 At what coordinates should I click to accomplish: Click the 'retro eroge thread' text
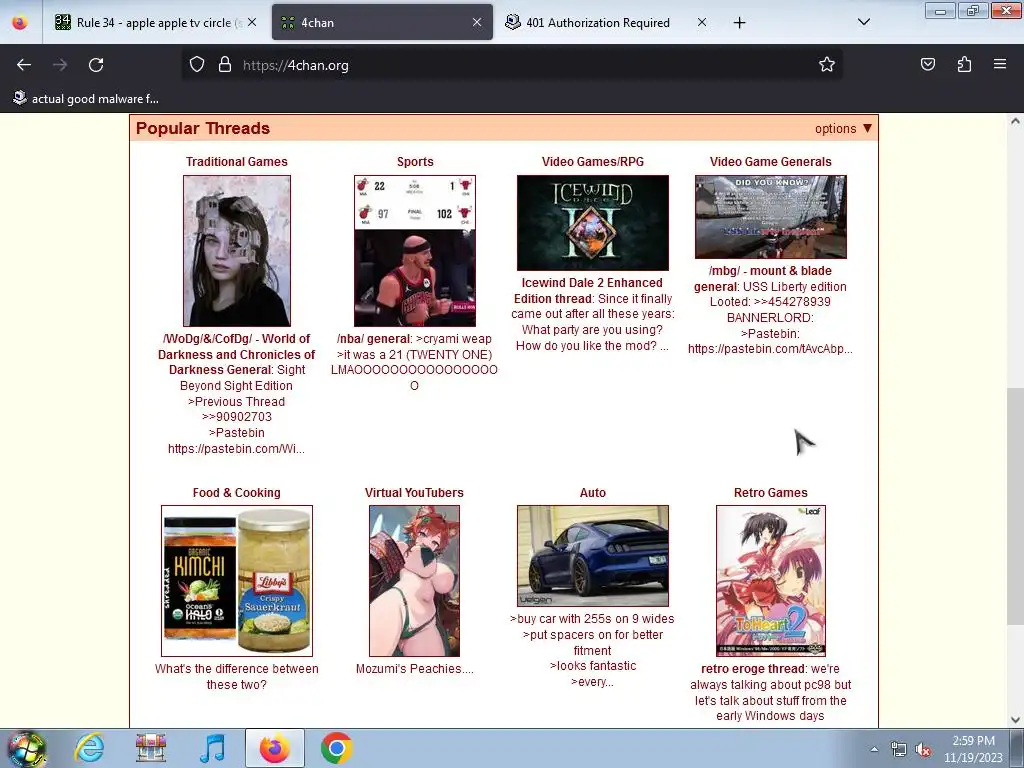(x=752, y=669)
